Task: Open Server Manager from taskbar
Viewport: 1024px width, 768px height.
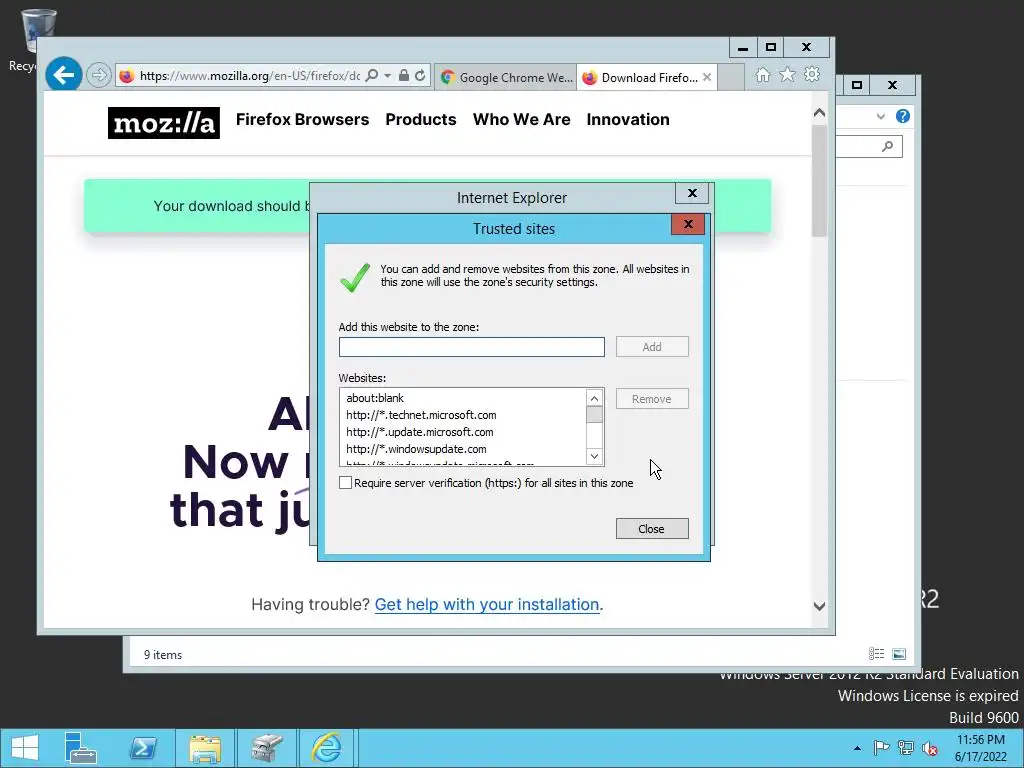Action: pyautogui.click(x=80, y=748)
